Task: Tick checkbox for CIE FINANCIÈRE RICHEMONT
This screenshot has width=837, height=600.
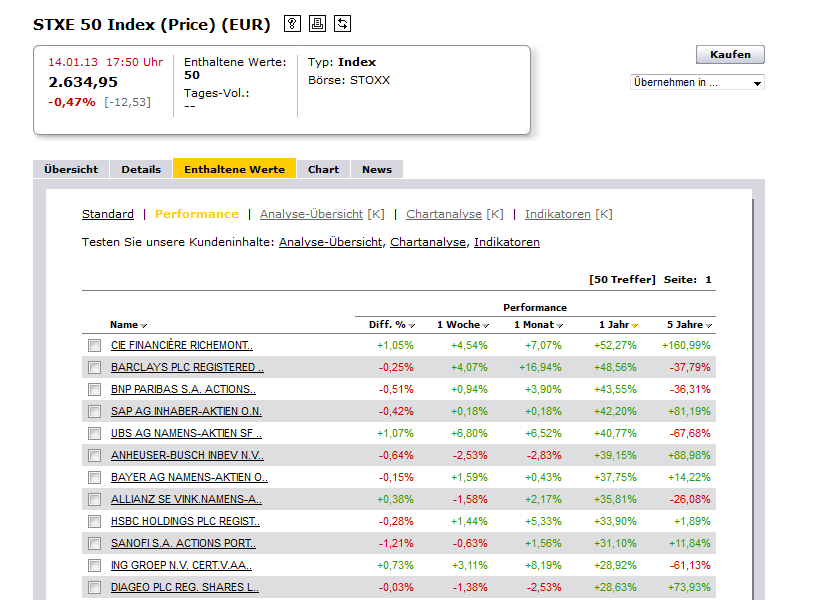Action: click(x=94, y=345)
